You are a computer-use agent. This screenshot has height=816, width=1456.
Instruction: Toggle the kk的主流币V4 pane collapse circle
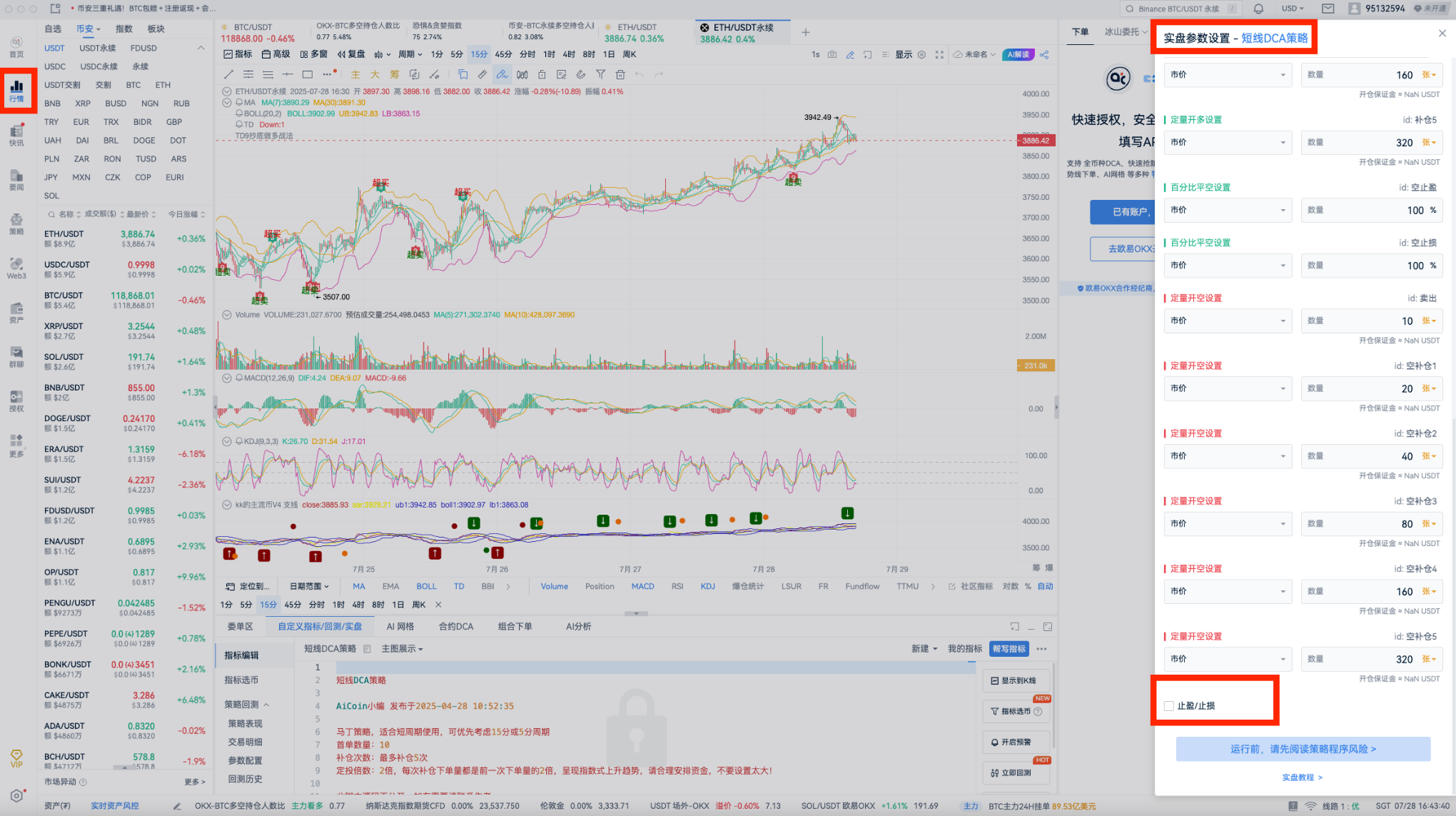coord(227,505)
